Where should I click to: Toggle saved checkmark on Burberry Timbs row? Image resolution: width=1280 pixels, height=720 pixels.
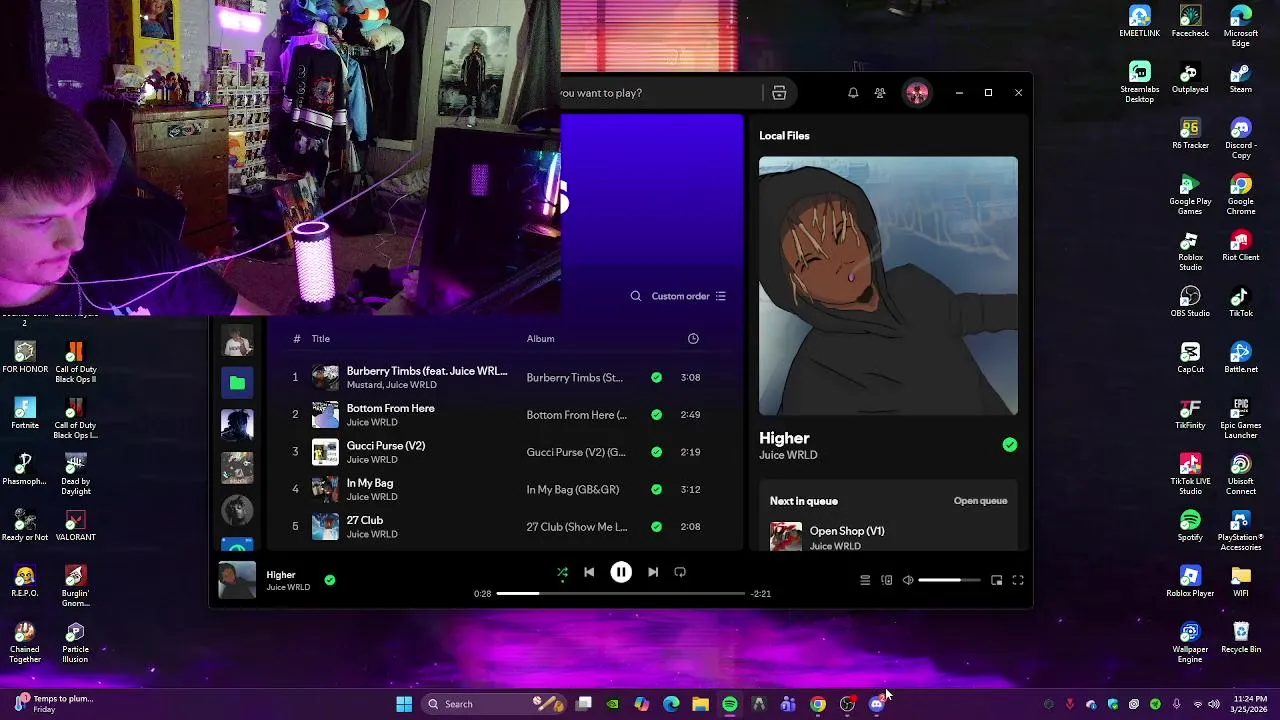tap(656, 378)
